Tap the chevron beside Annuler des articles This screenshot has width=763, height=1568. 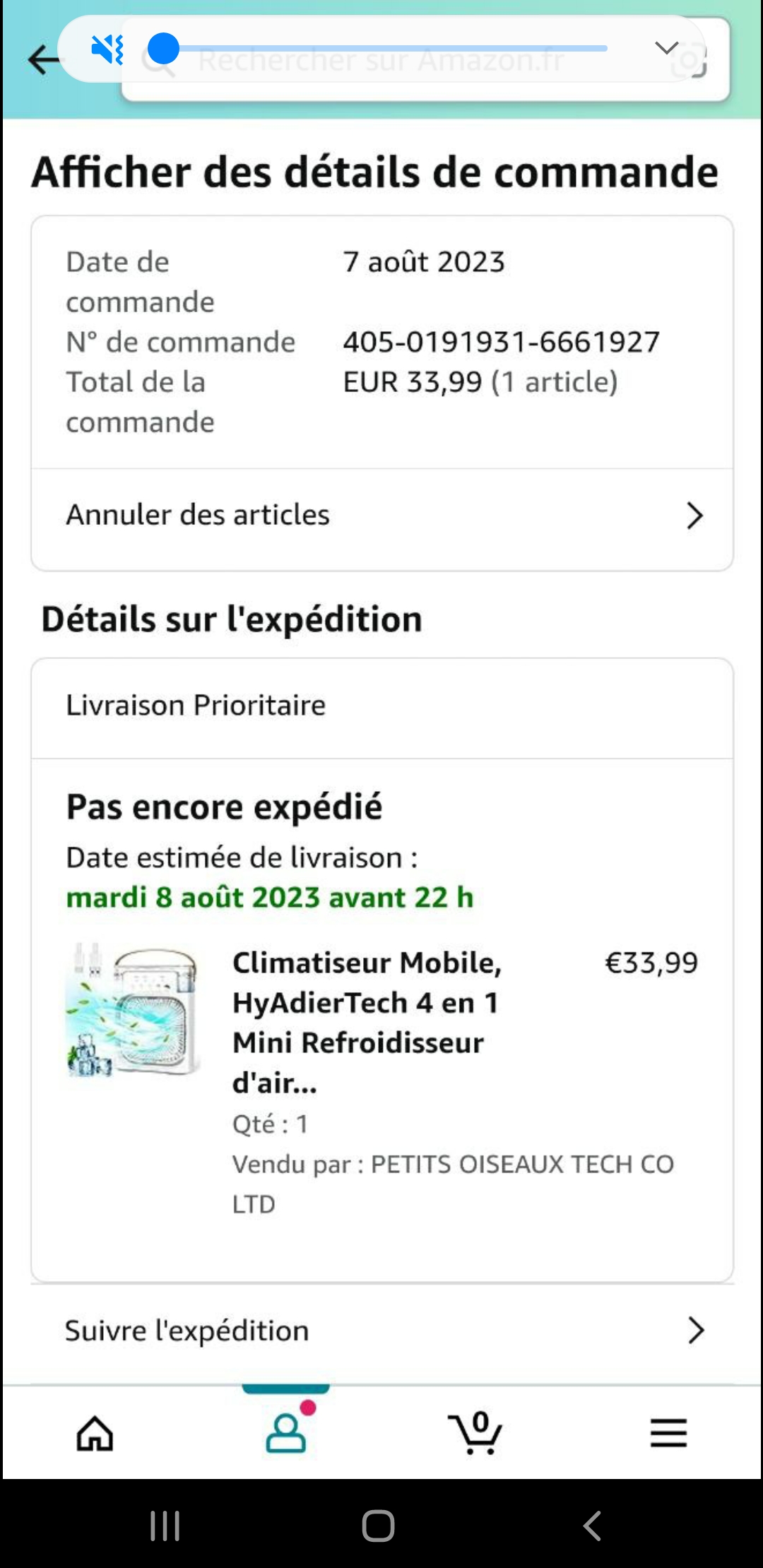[x=694, y=516]
